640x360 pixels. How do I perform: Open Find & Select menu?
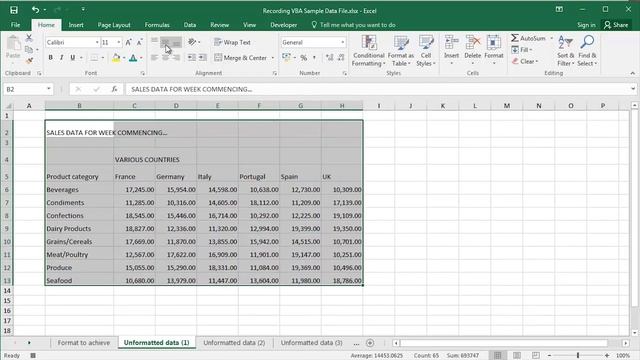click(587, 51)
